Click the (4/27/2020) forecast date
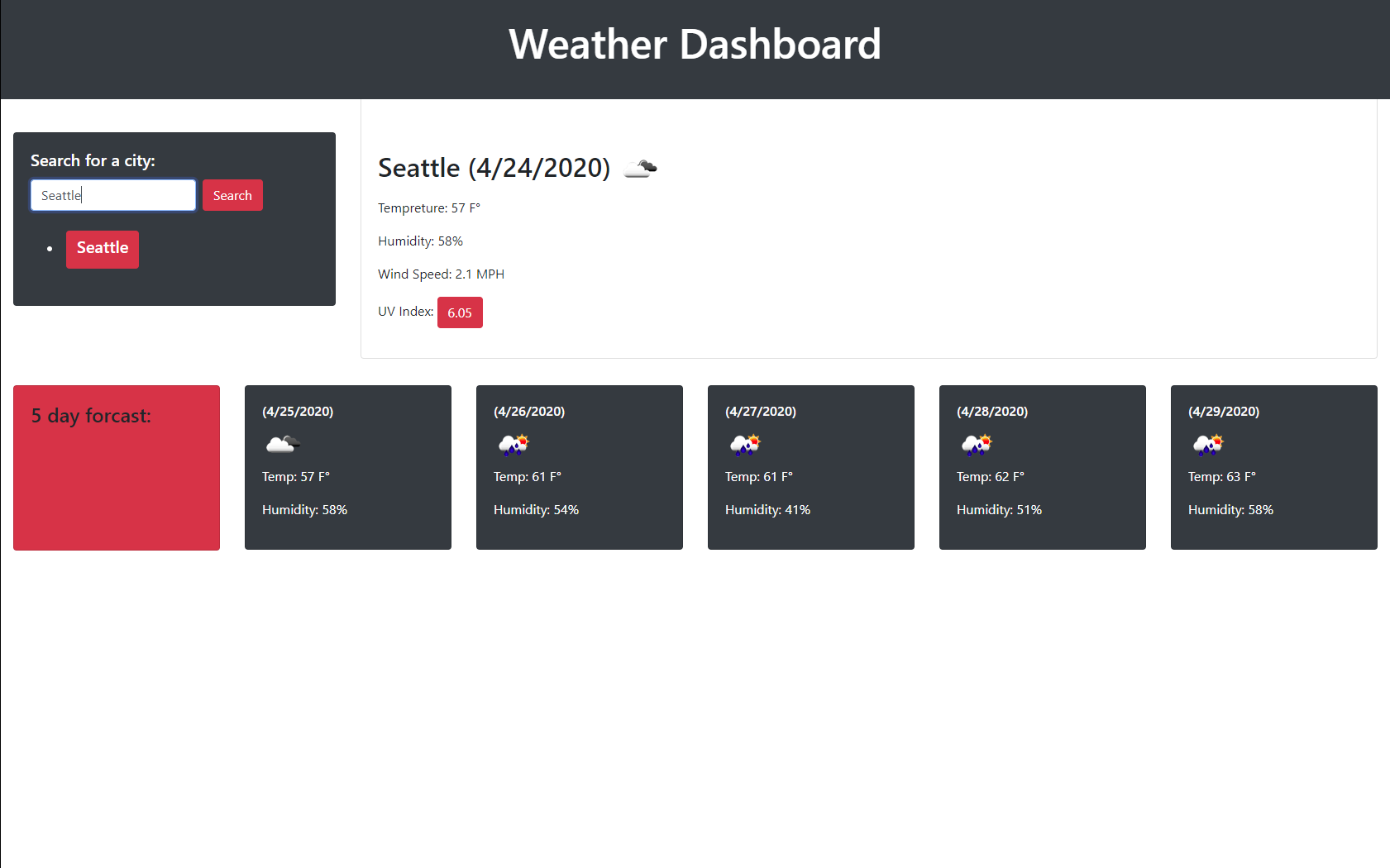Viewport: 1390px width, 868px height. (x=761, y=412)
